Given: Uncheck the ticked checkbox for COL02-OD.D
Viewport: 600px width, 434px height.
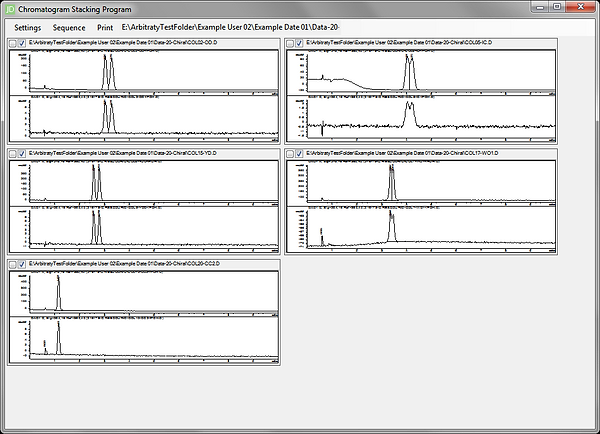Looking at the screenshot, I should click(22, 43).
